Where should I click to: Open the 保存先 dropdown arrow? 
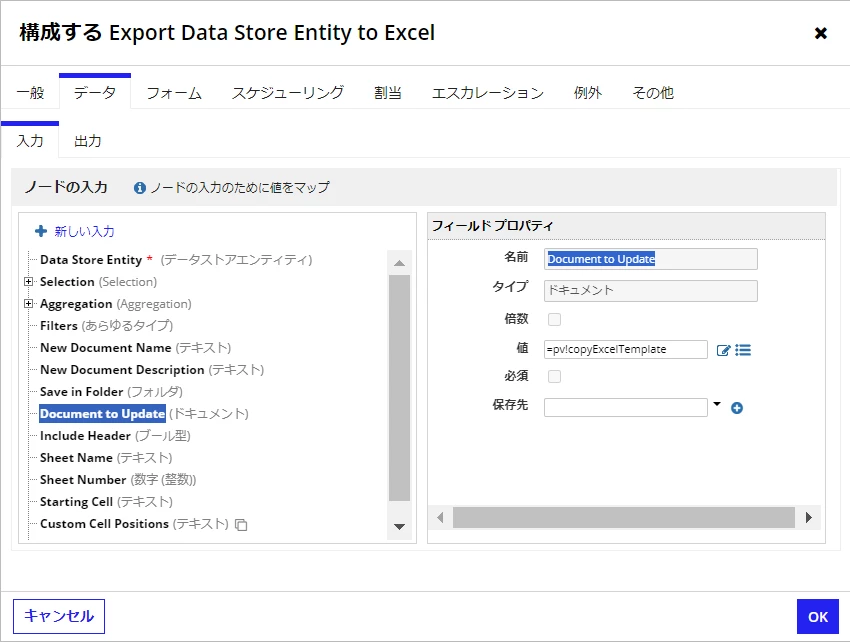point(717,404)
